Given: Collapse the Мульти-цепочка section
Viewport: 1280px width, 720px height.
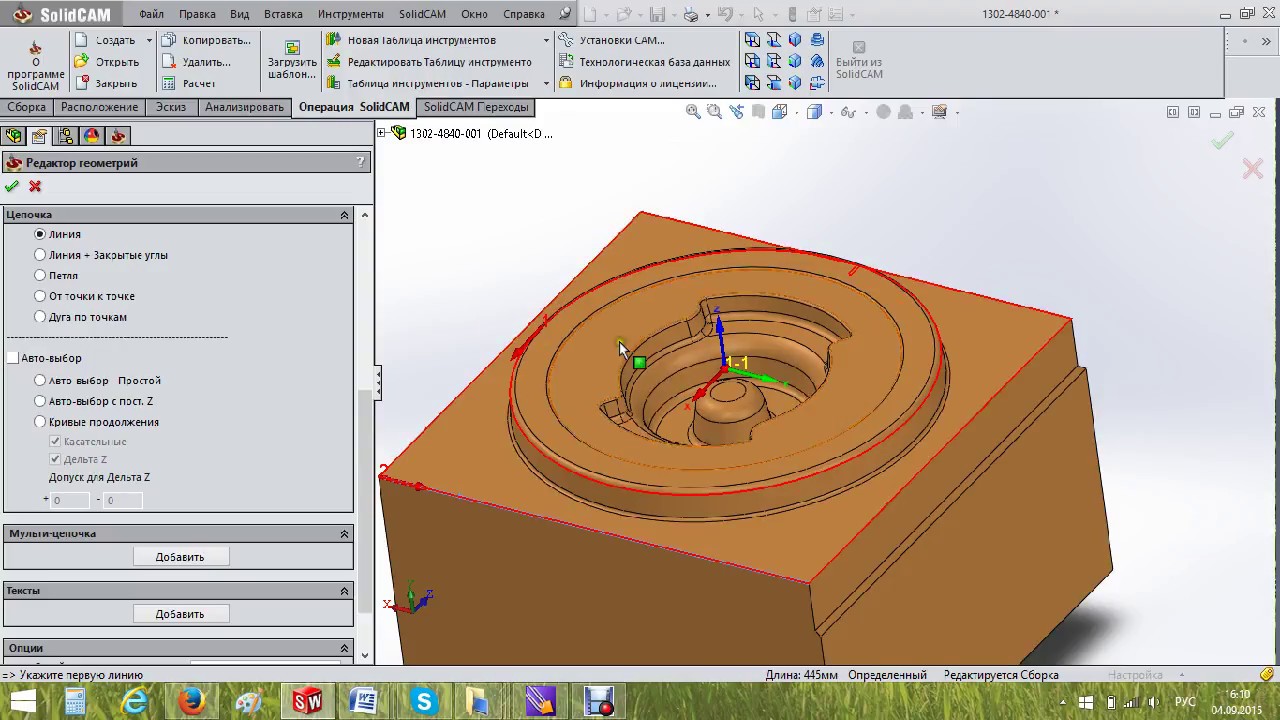Looking at the screenshot, I should (x=344, y=534).
